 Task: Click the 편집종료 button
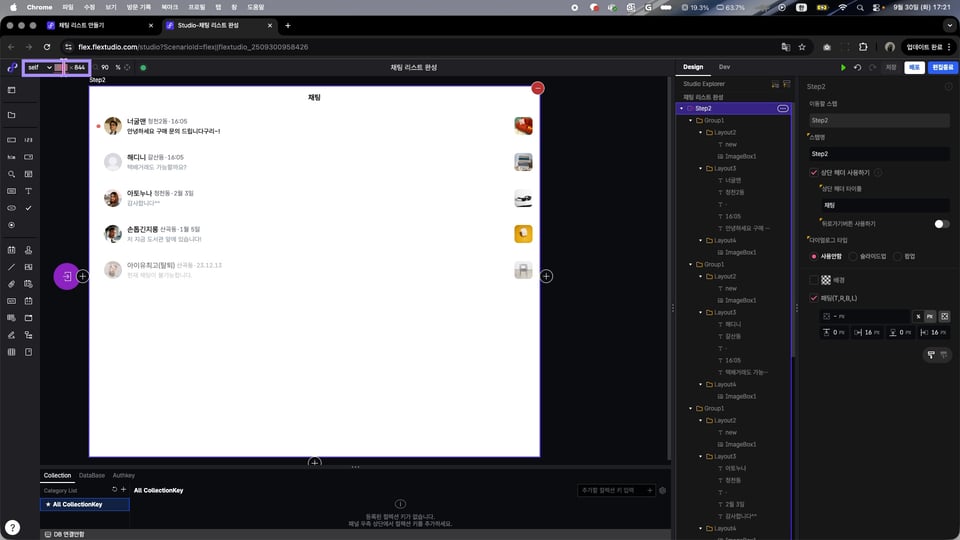[x=942, y=67]
